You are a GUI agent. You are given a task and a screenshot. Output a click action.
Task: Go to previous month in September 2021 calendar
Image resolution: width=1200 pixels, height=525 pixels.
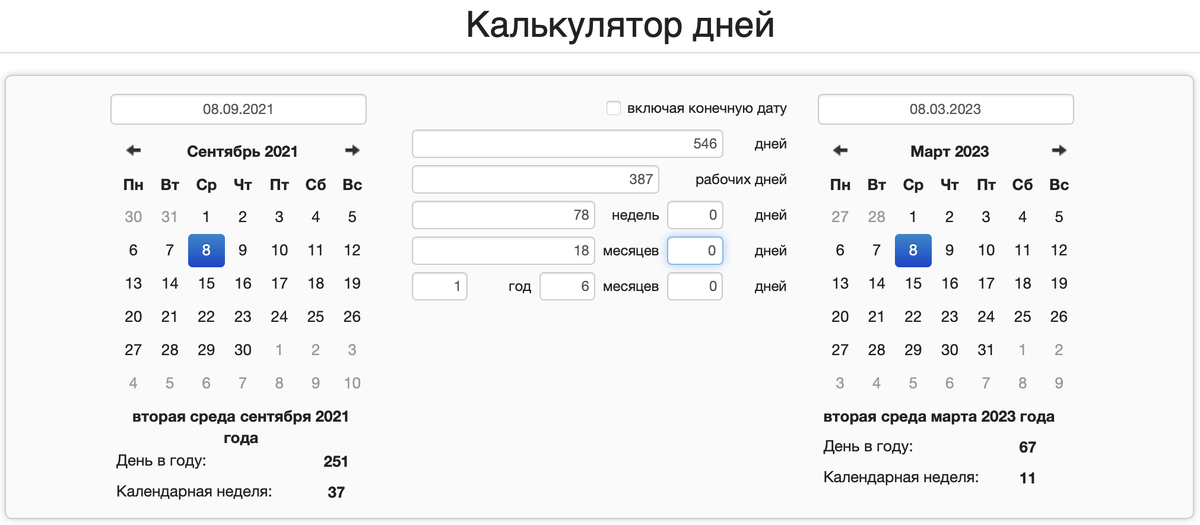pos(134,151)
